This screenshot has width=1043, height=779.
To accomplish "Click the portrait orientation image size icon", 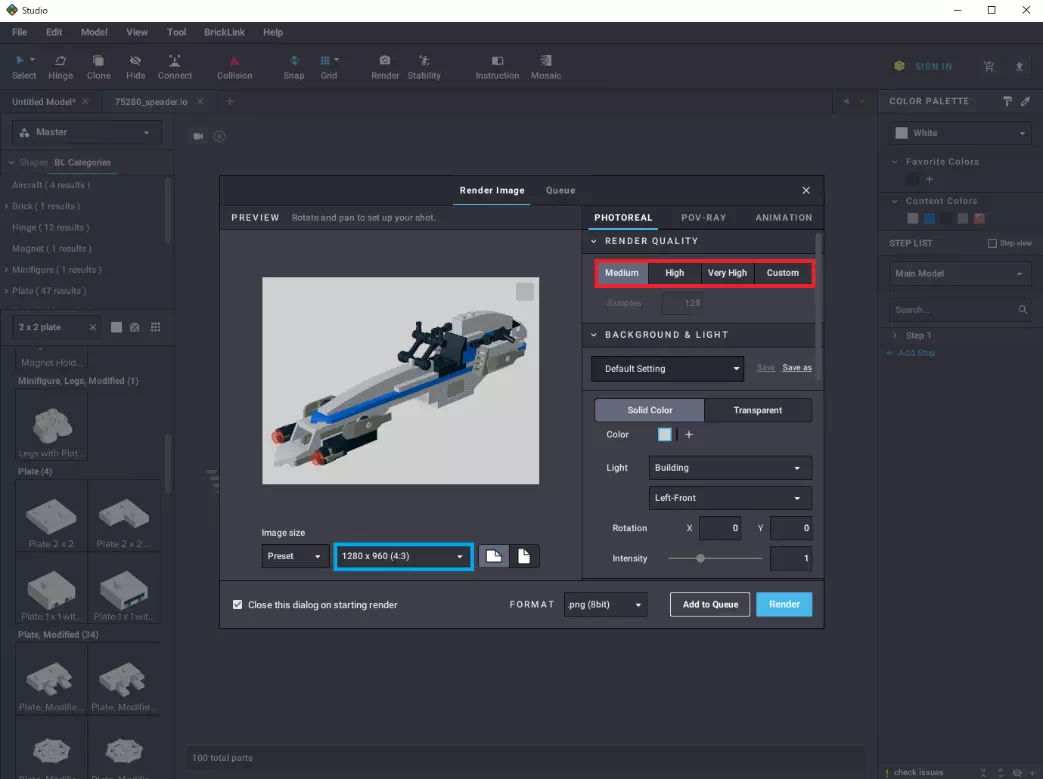I will pos(524,556).
